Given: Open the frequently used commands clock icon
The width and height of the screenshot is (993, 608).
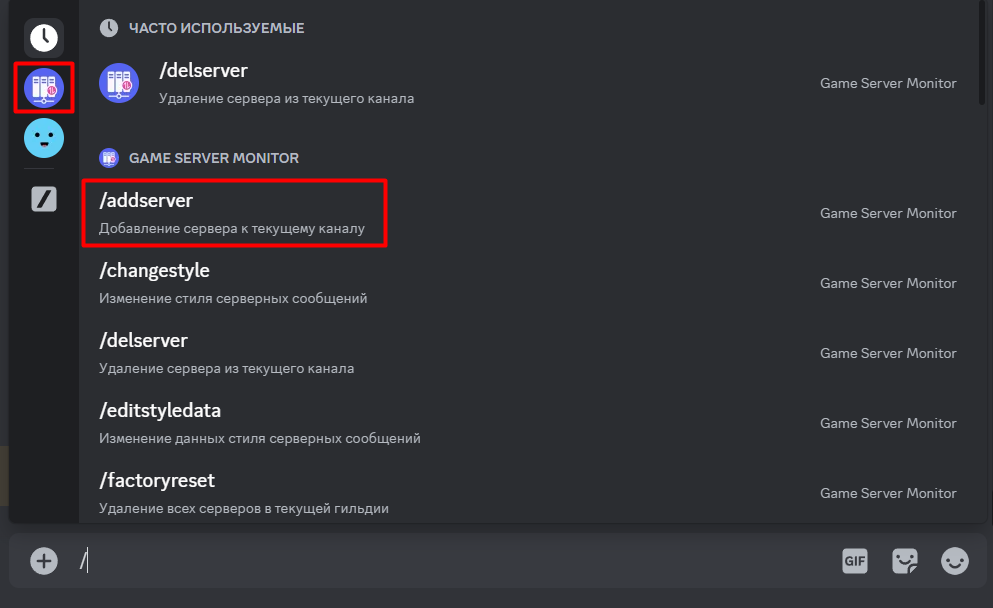Looking at the screenshot, I should pos(43,38).
